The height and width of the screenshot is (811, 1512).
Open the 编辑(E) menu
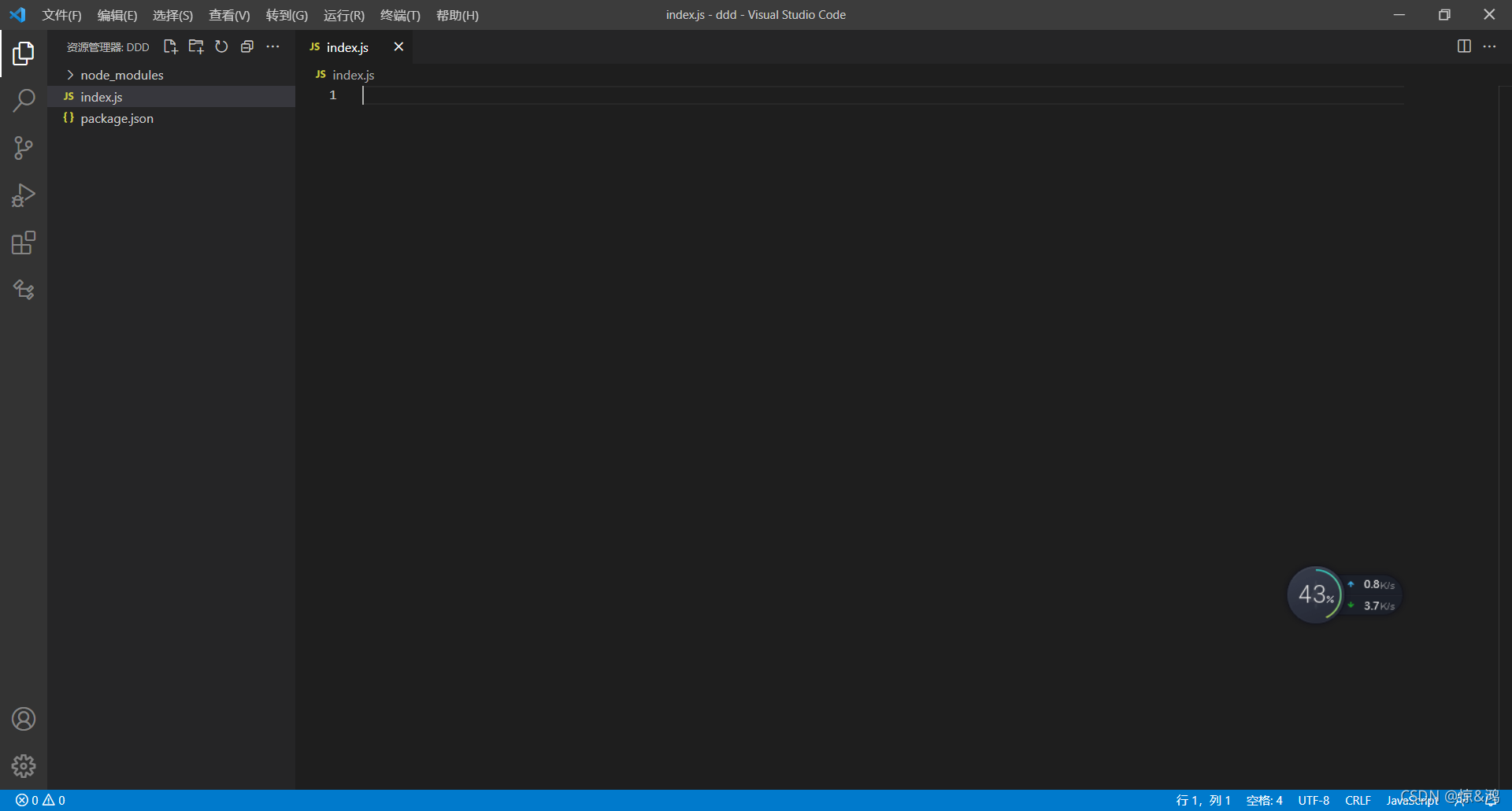coord(117,15)
